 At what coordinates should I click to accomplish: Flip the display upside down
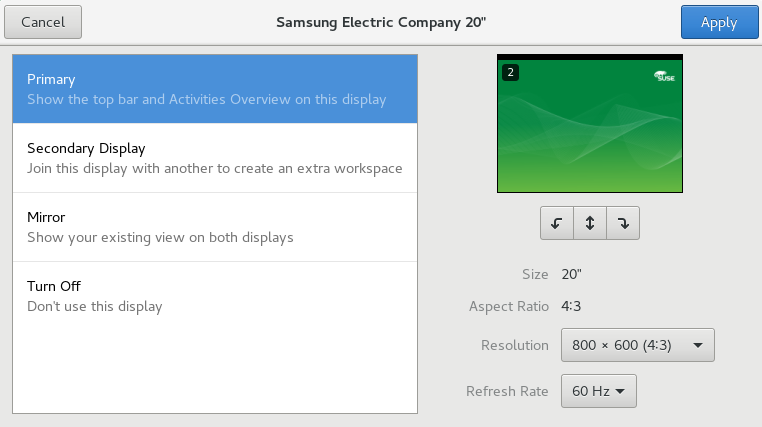coord(590,224)
